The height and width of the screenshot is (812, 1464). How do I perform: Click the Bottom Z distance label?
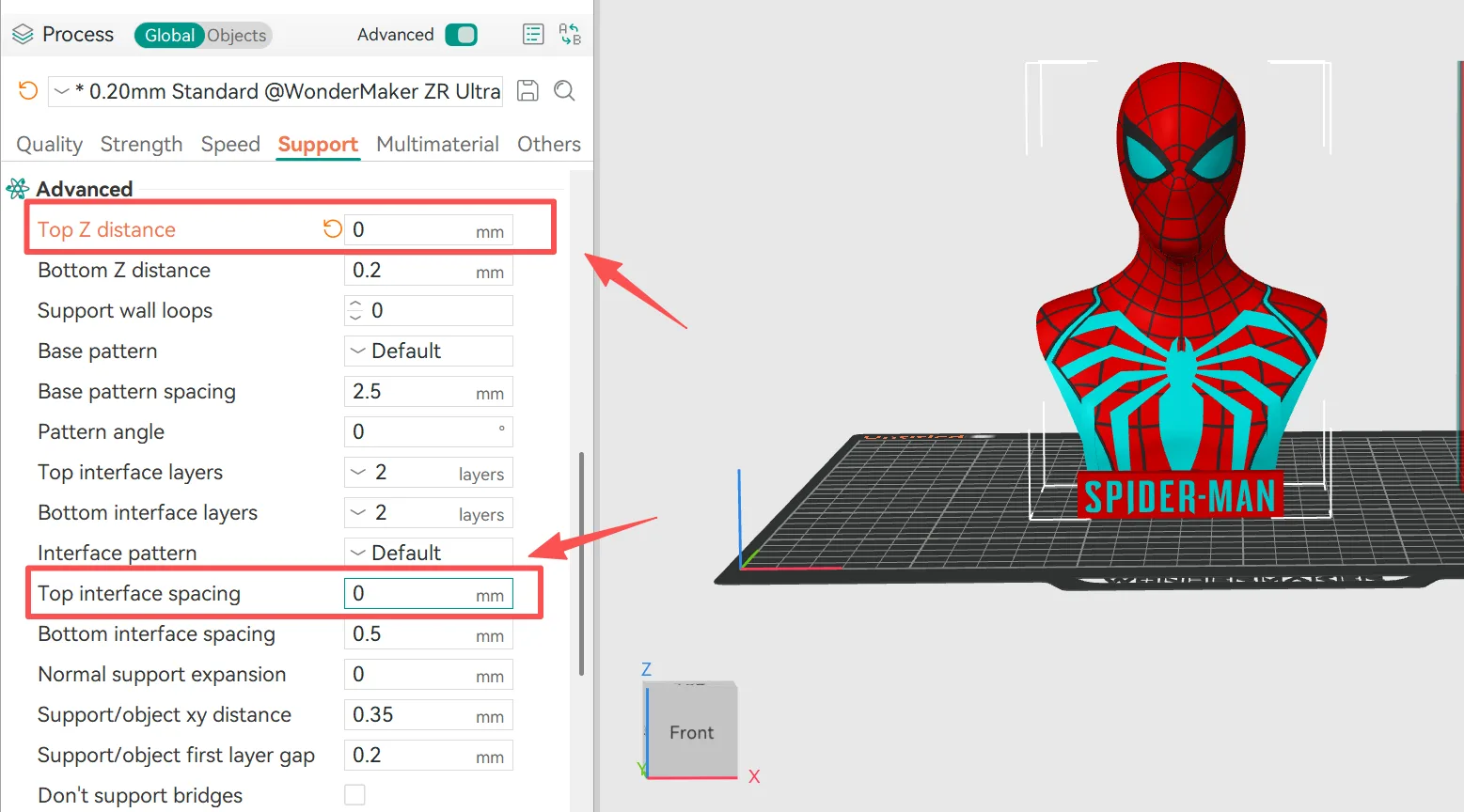[124, 270]
